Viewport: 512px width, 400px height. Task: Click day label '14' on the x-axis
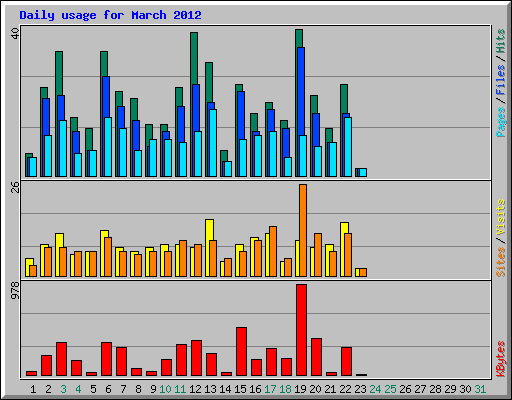coord(225,389)
